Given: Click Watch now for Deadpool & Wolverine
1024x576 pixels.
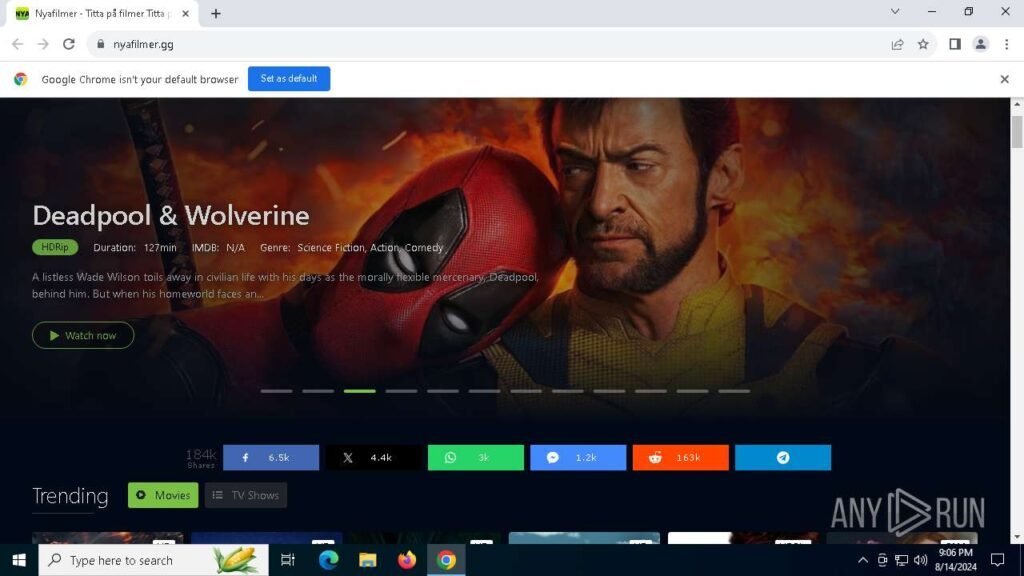Looking at the screenshot, I should (x=83, y=335).
